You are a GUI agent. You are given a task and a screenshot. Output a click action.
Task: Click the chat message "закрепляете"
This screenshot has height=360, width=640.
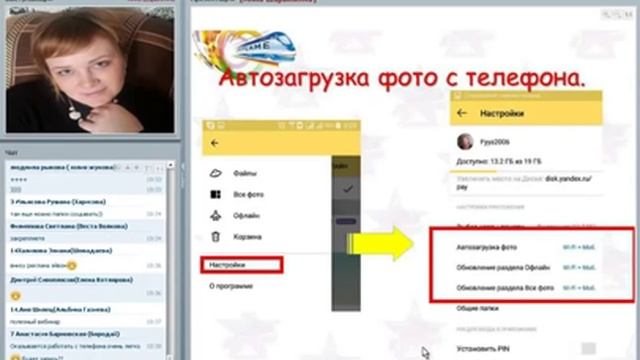[x=27, y=238]
